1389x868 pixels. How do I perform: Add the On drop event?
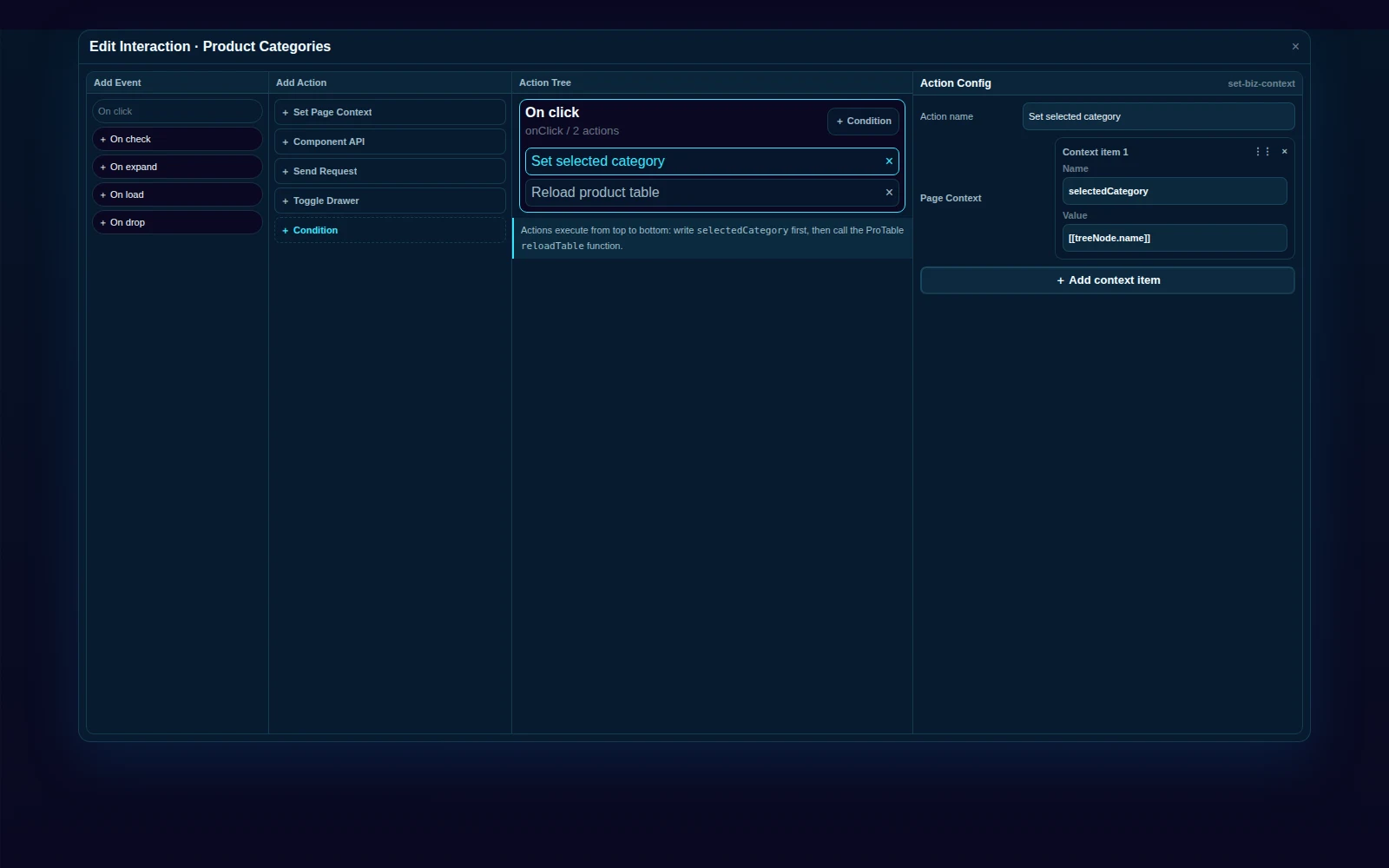177,222
